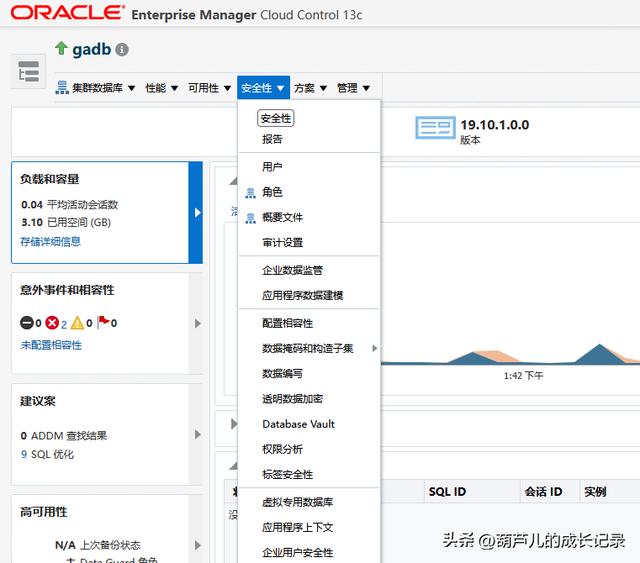Viewport: 640px width, 563px height.
Task: Click the fatal incidents black circle icon
Action: click(27, 323)
